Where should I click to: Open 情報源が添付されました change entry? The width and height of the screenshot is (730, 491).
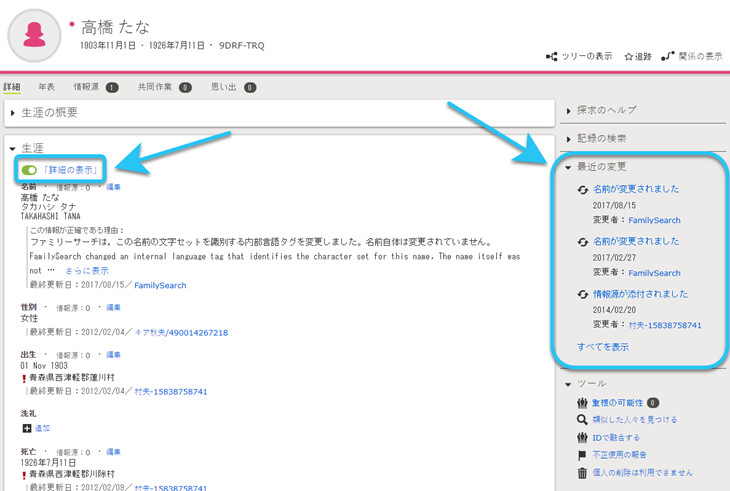point(640,294)
